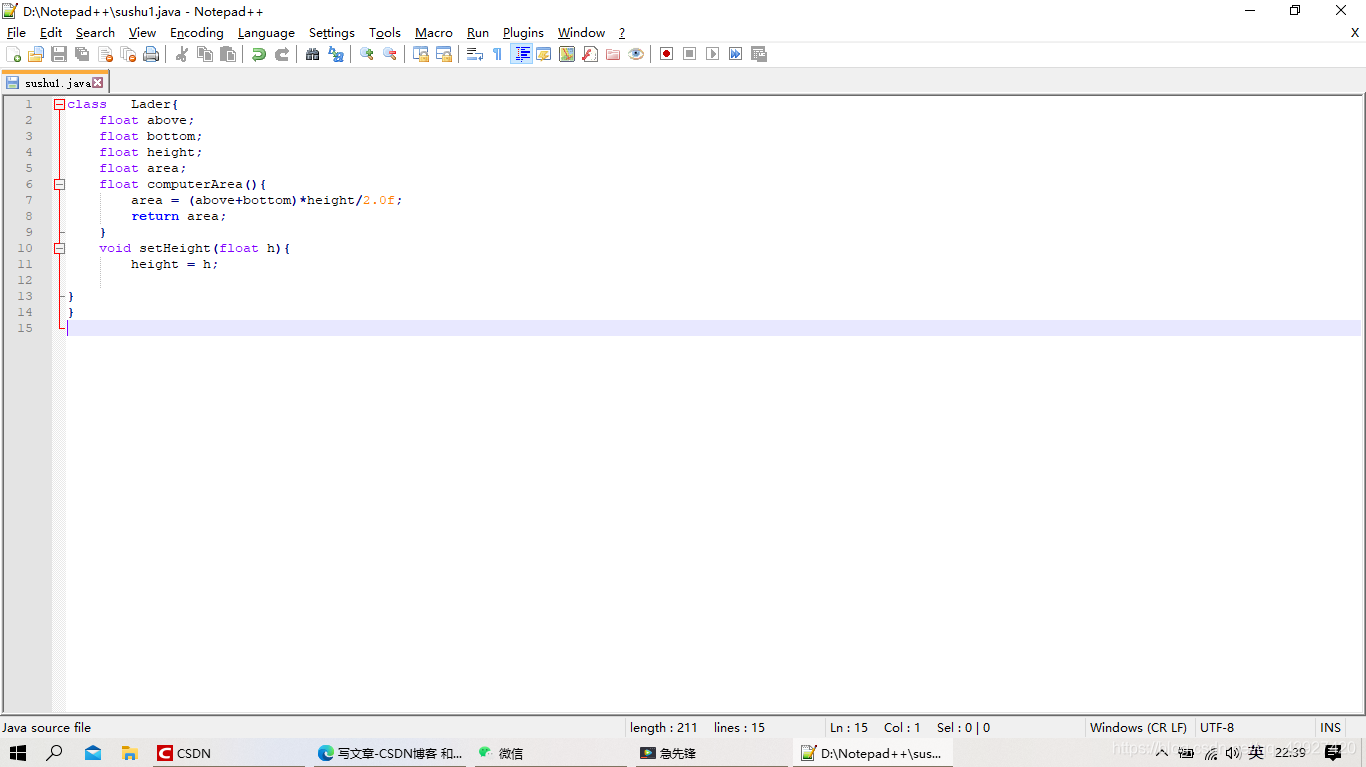Image resolution: width=1366 pixels, height=767 pixels.
Task: Collapse the class Lader fold on line 1
Action: [x=59, y=104]
